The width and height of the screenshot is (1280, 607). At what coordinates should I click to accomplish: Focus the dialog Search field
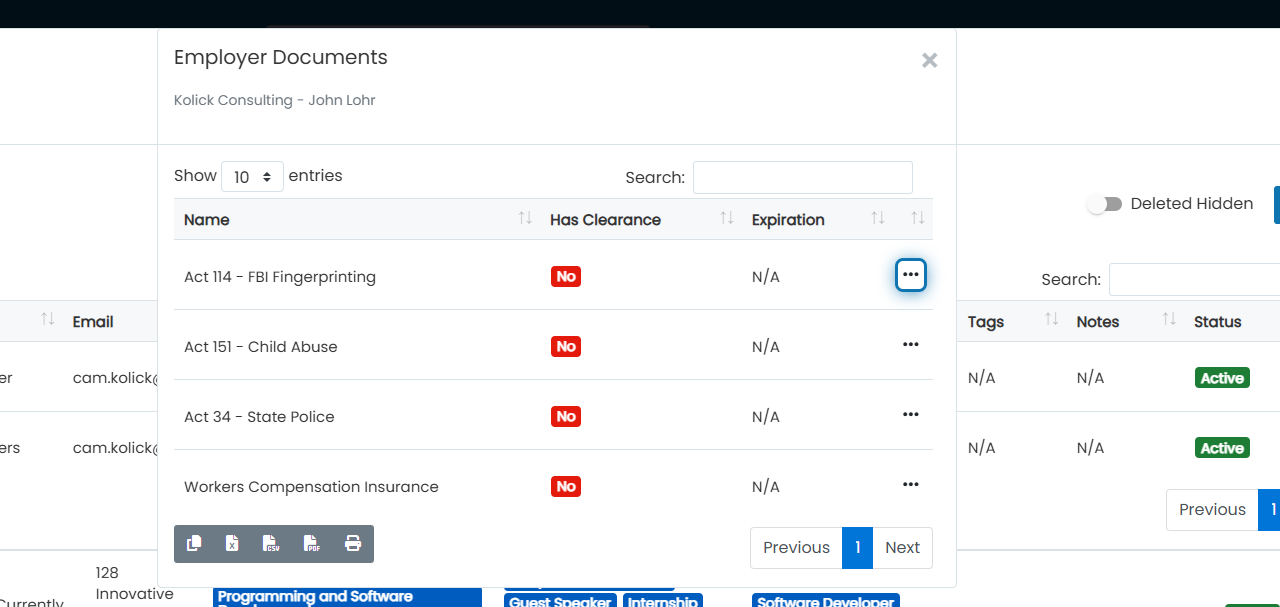point(803,177)
